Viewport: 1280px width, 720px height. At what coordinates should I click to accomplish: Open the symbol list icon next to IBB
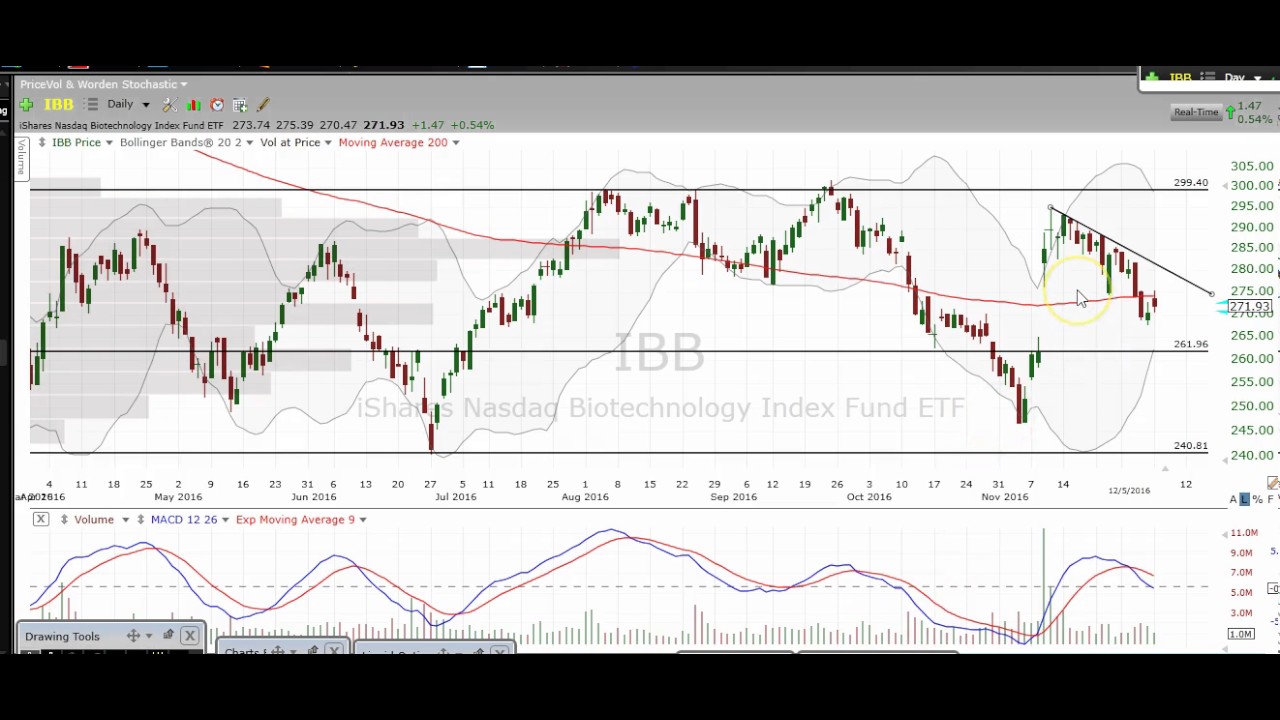tap(92, 104)
